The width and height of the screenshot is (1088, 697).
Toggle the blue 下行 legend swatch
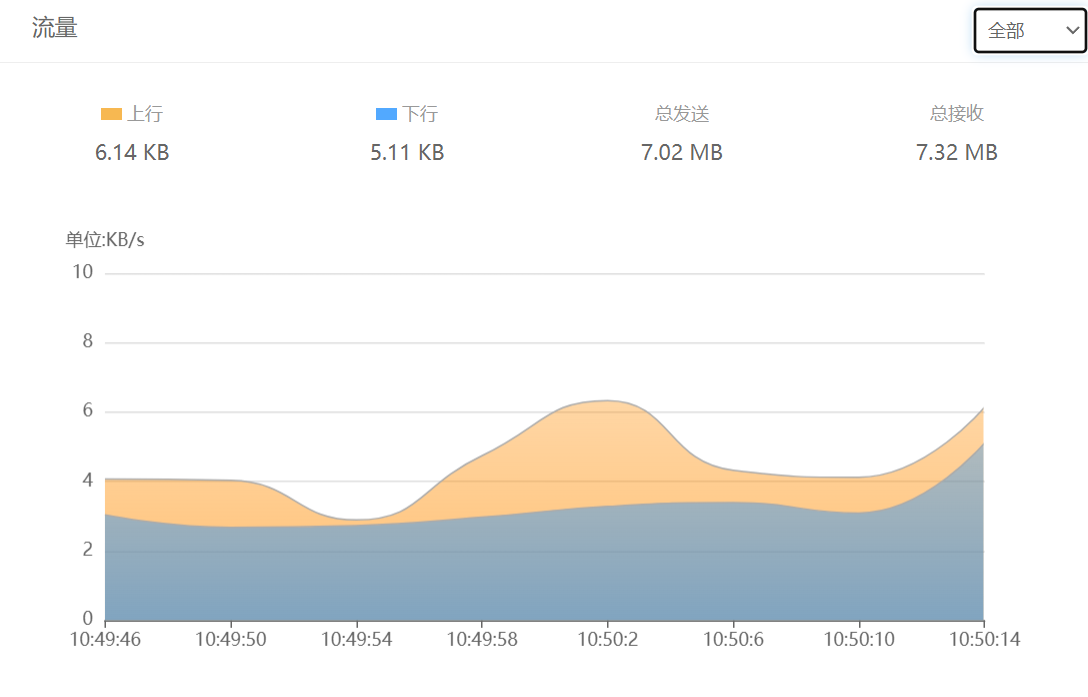click(386, 114)
